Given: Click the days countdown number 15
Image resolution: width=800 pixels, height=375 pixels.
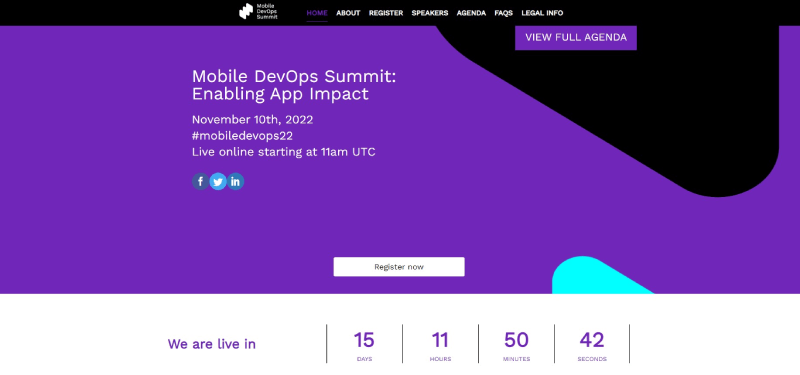Looking at the screenshot, I should [364, 340].
